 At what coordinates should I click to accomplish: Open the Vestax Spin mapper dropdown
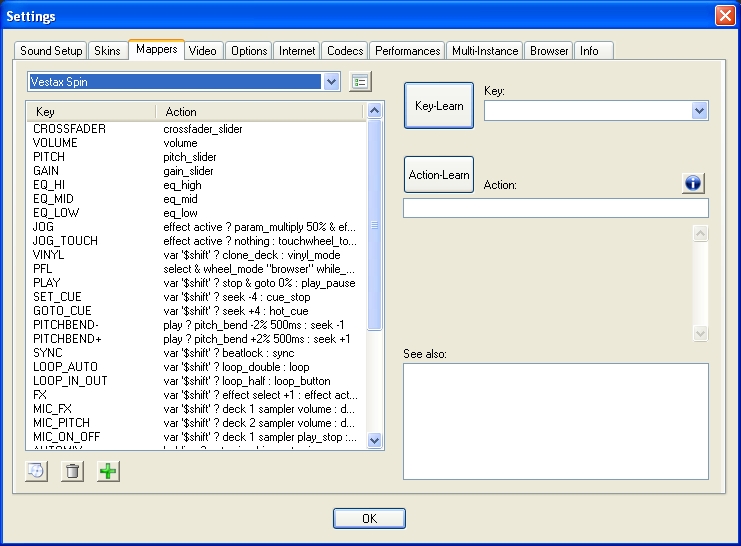click(x=332, y=82)
